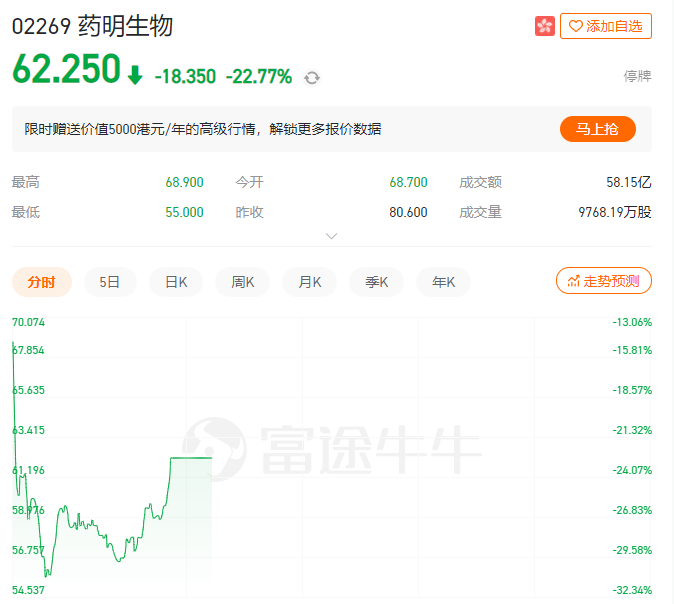674x604 pixels.
Task: Click the promotion text about 高级行情
Action: (x=202, y=129)
